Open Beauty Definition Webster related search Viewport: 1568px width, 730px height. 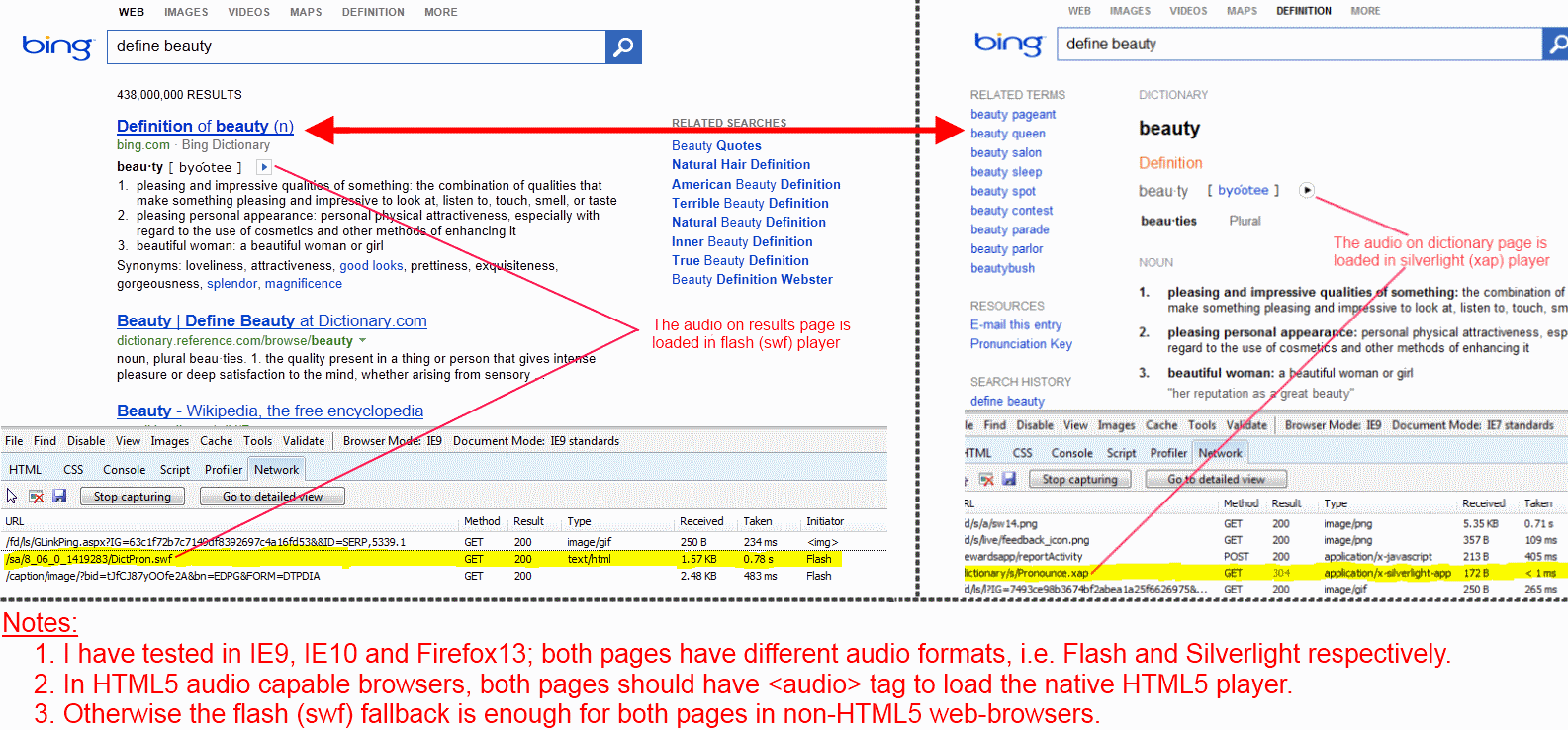(752, 279)
